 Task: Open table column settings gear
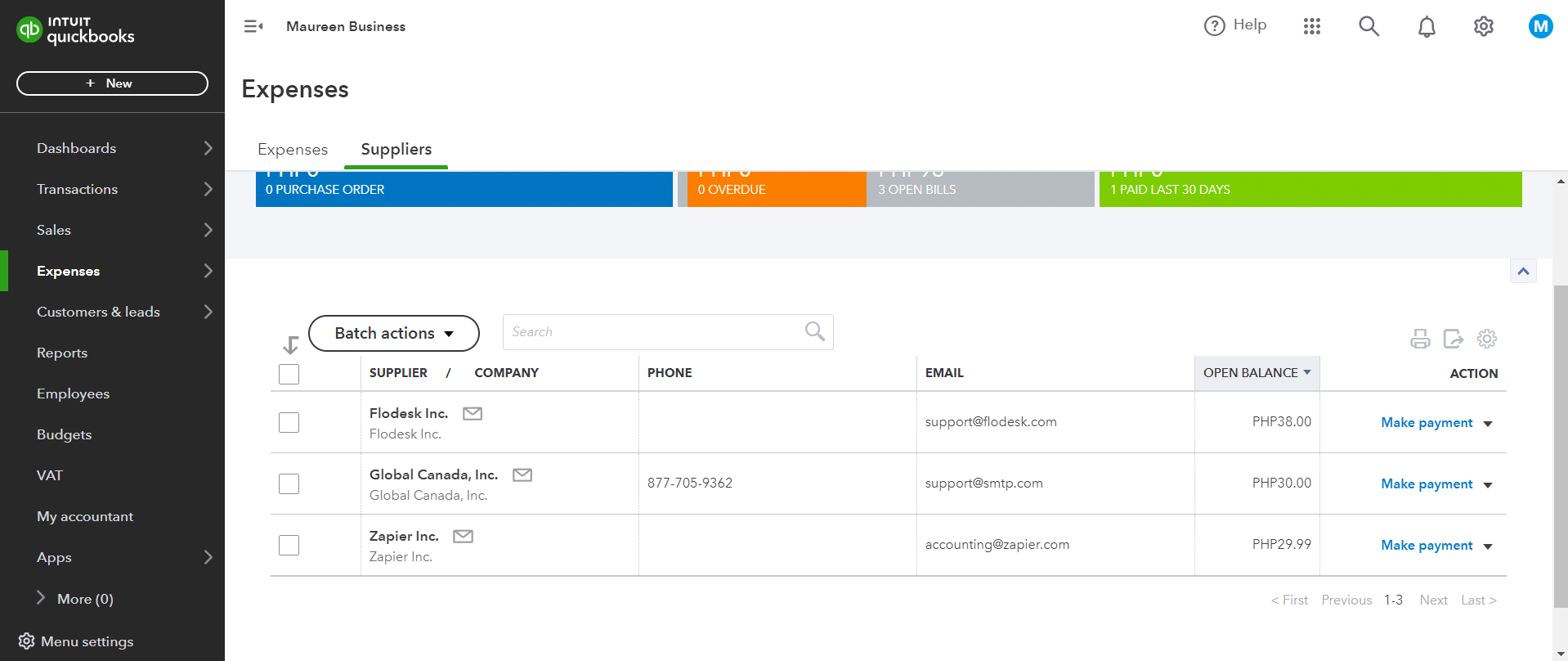tap(1487, 339)
